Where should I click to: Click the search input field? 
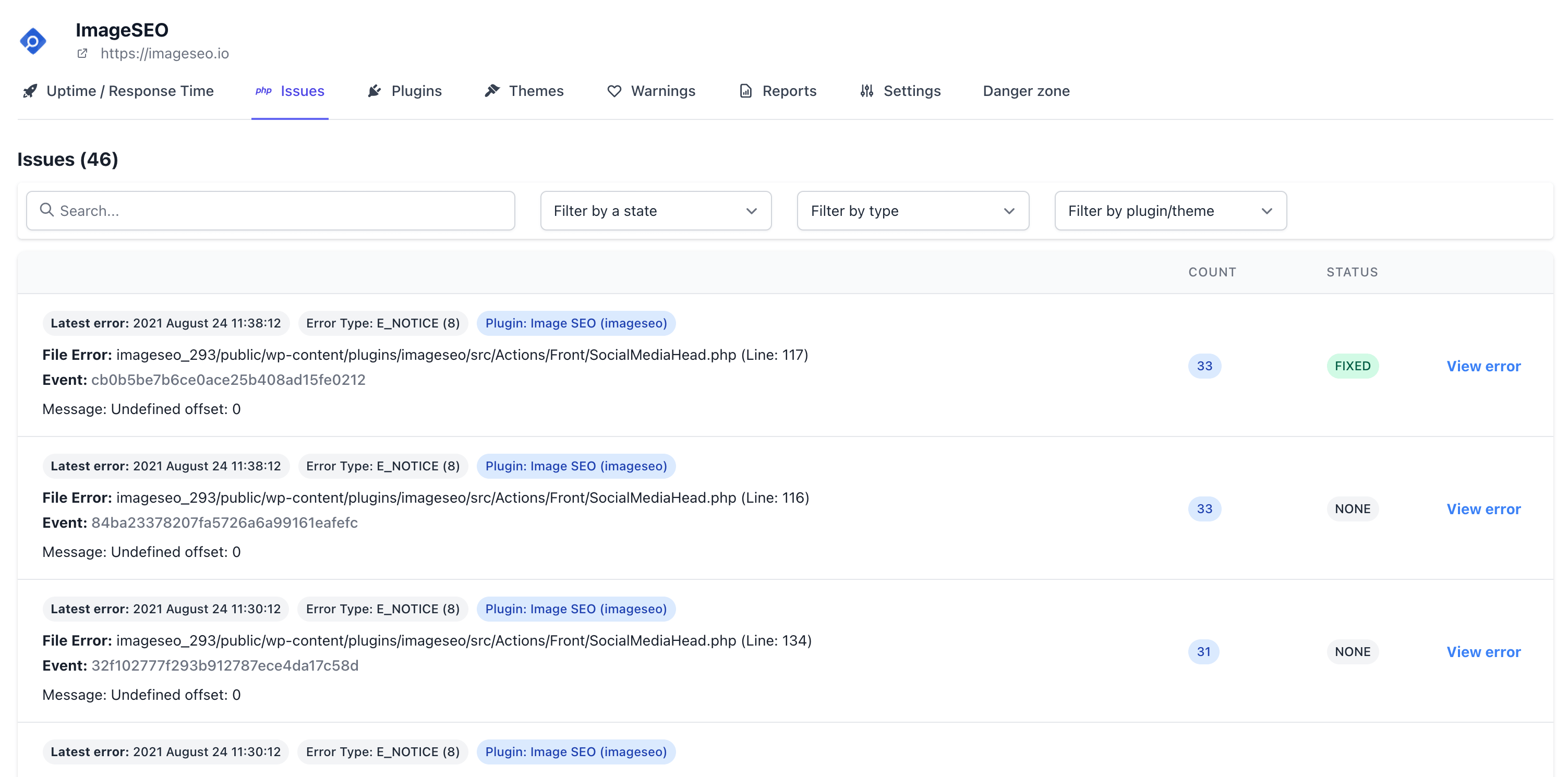click(x=270, y=210)
